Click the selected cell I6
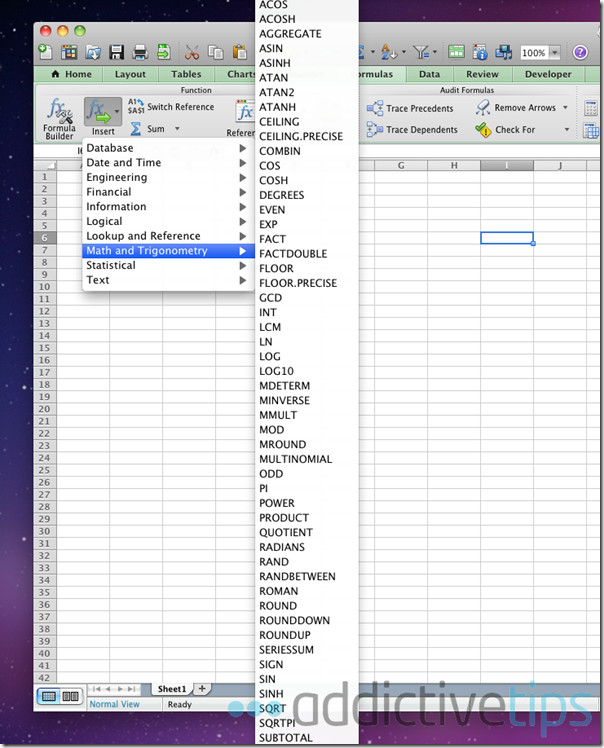Image resolution: width=604 pixels, height=748 pixels. (x=507, y=238)
